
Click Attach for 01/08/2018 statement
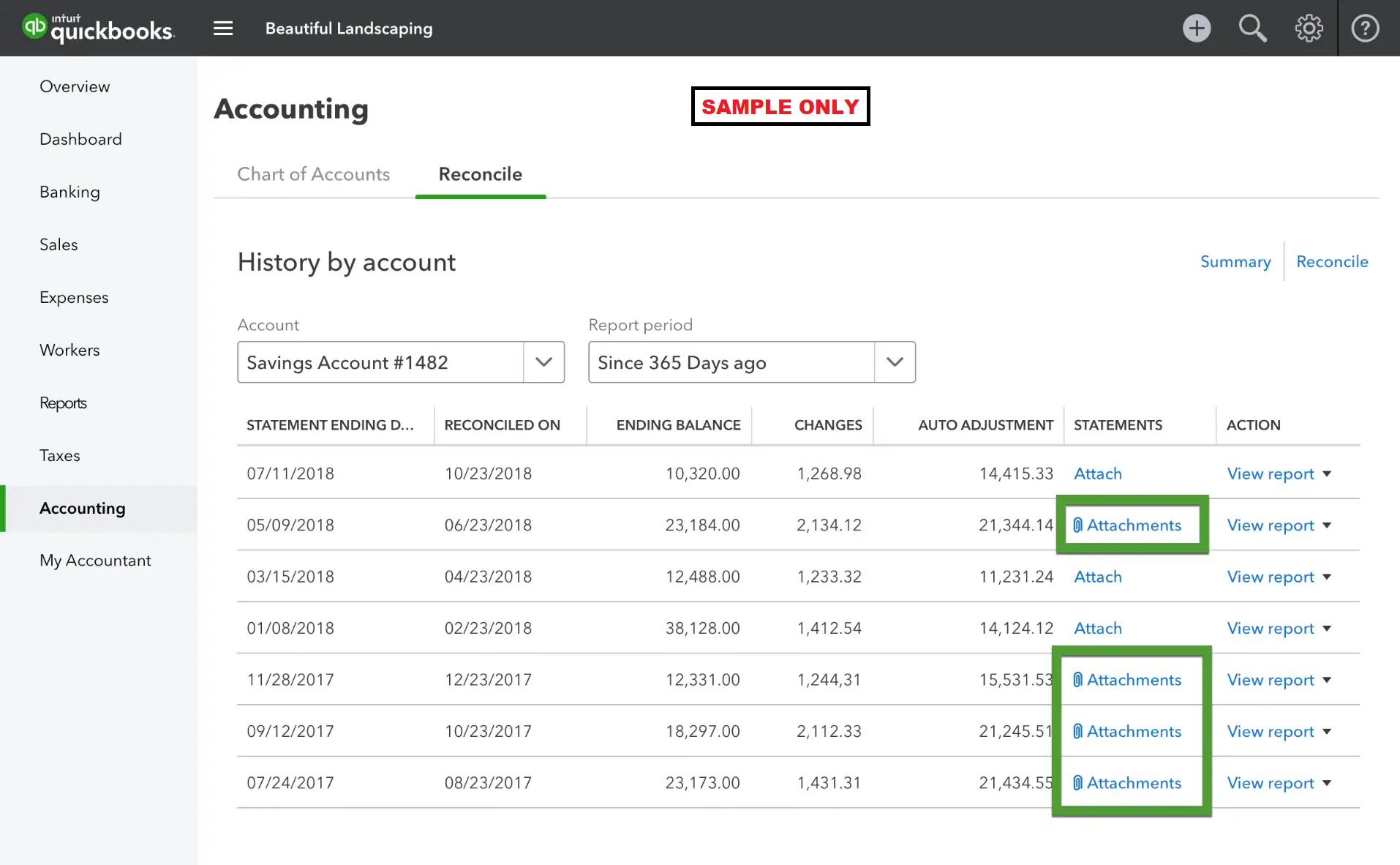(1097, 628)
